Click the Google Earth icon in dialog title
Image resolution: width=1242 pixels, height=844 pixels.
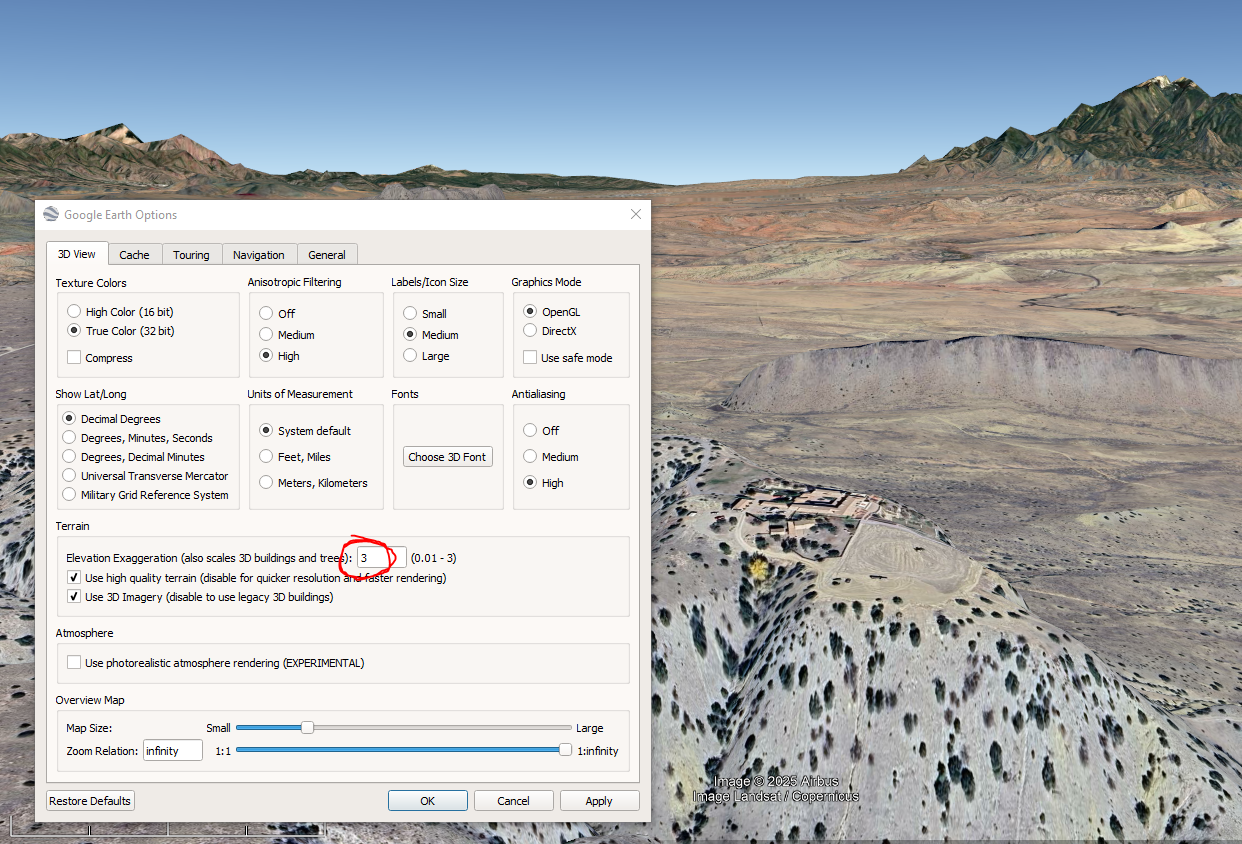(52, 214)
